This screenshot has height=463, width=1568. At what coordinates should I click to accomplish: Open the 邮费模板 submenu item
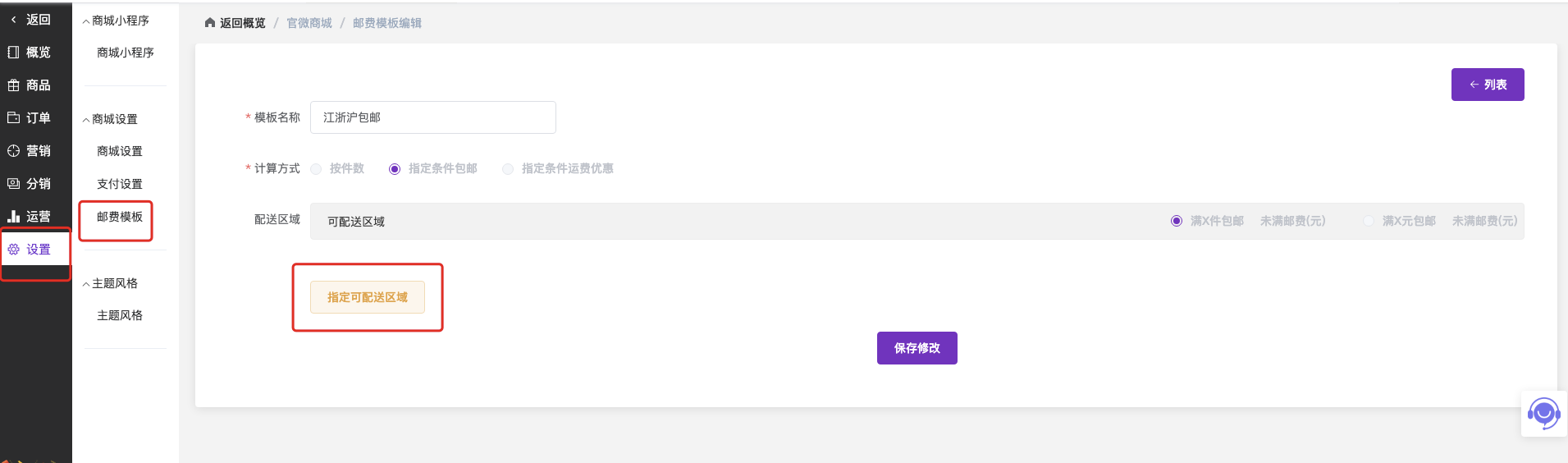point(120,217)
